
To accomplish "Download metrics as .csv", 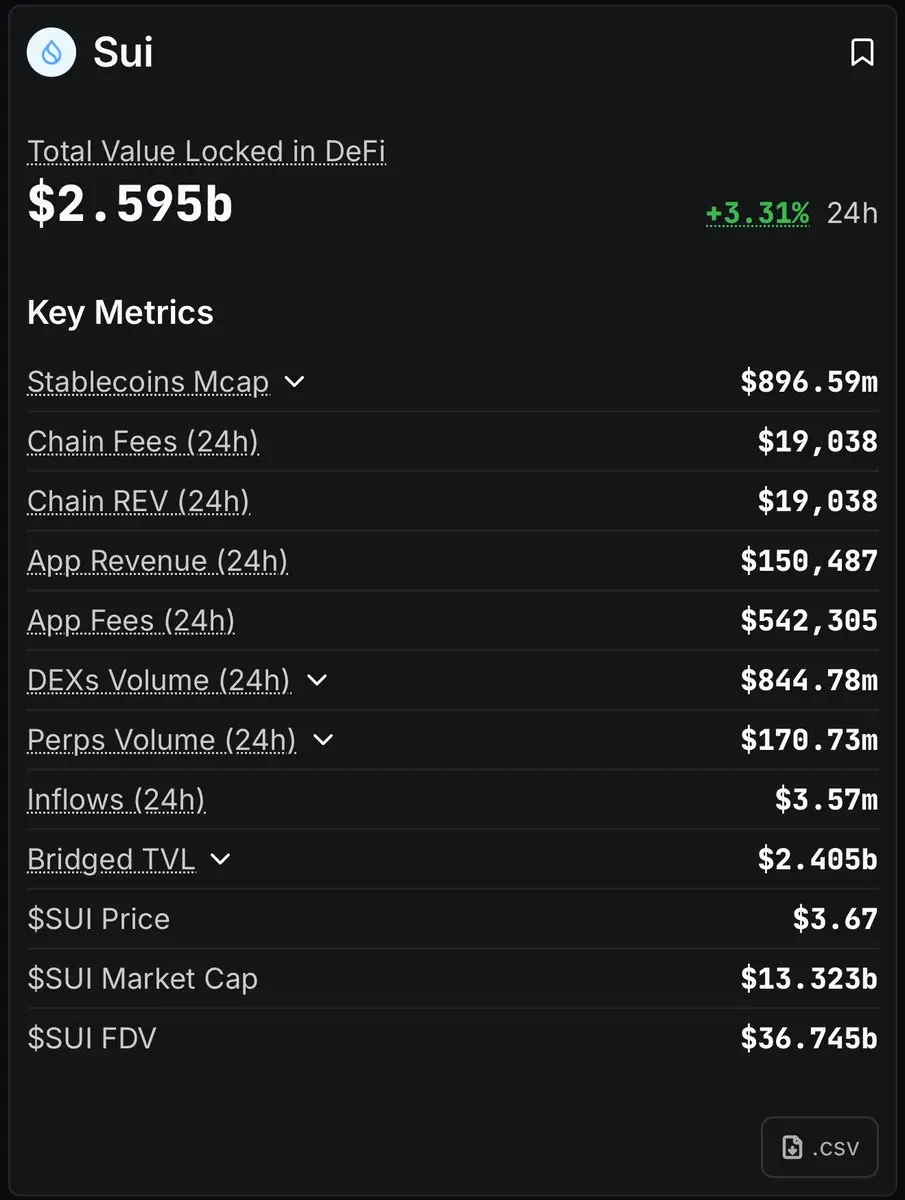I will coord(820,1146).
